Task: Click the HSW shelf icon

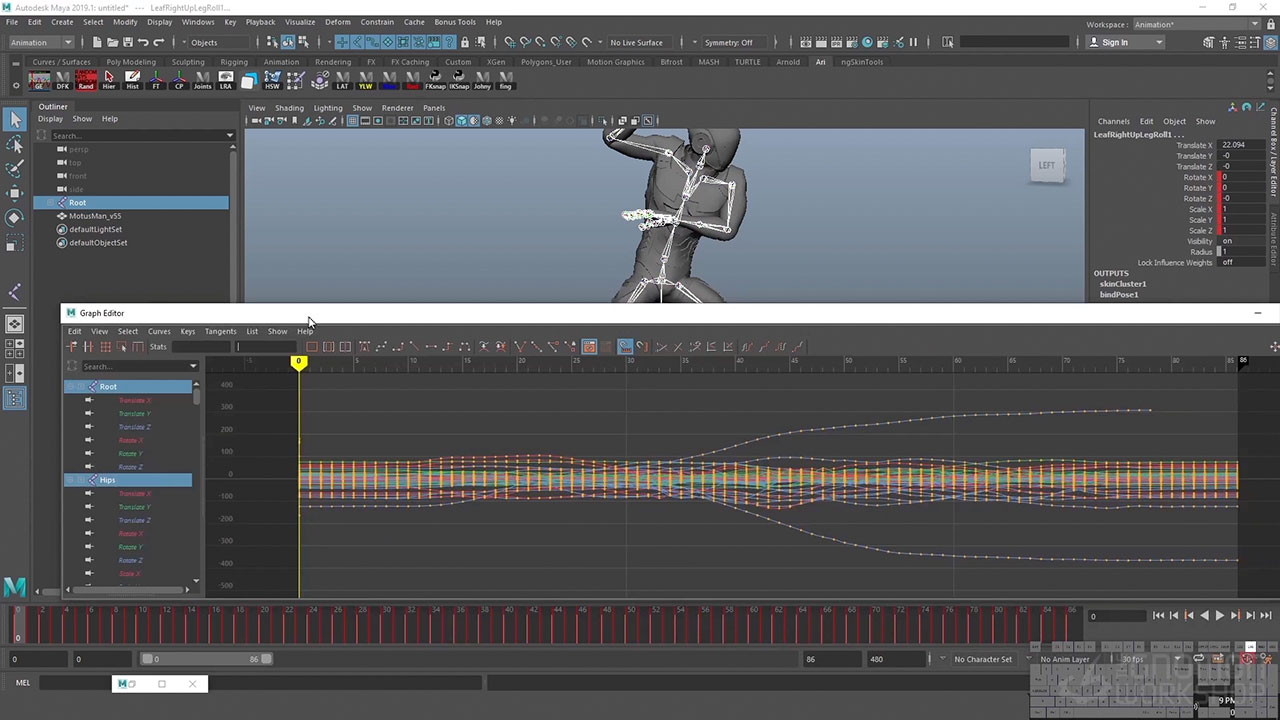Action: [272, 80]
